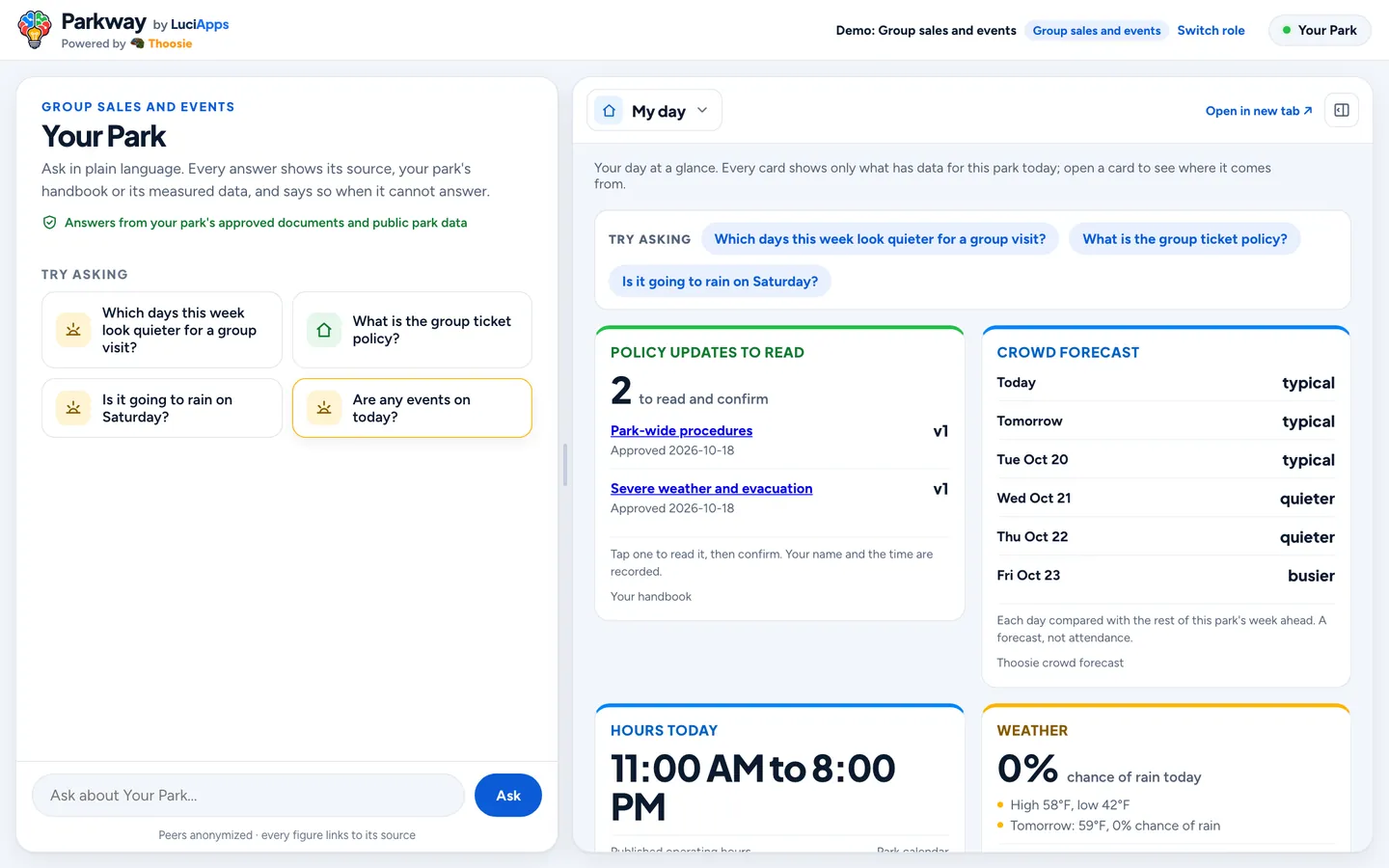Click the green shield check icon
The image size is (1389, 868).
coord(49,223)
